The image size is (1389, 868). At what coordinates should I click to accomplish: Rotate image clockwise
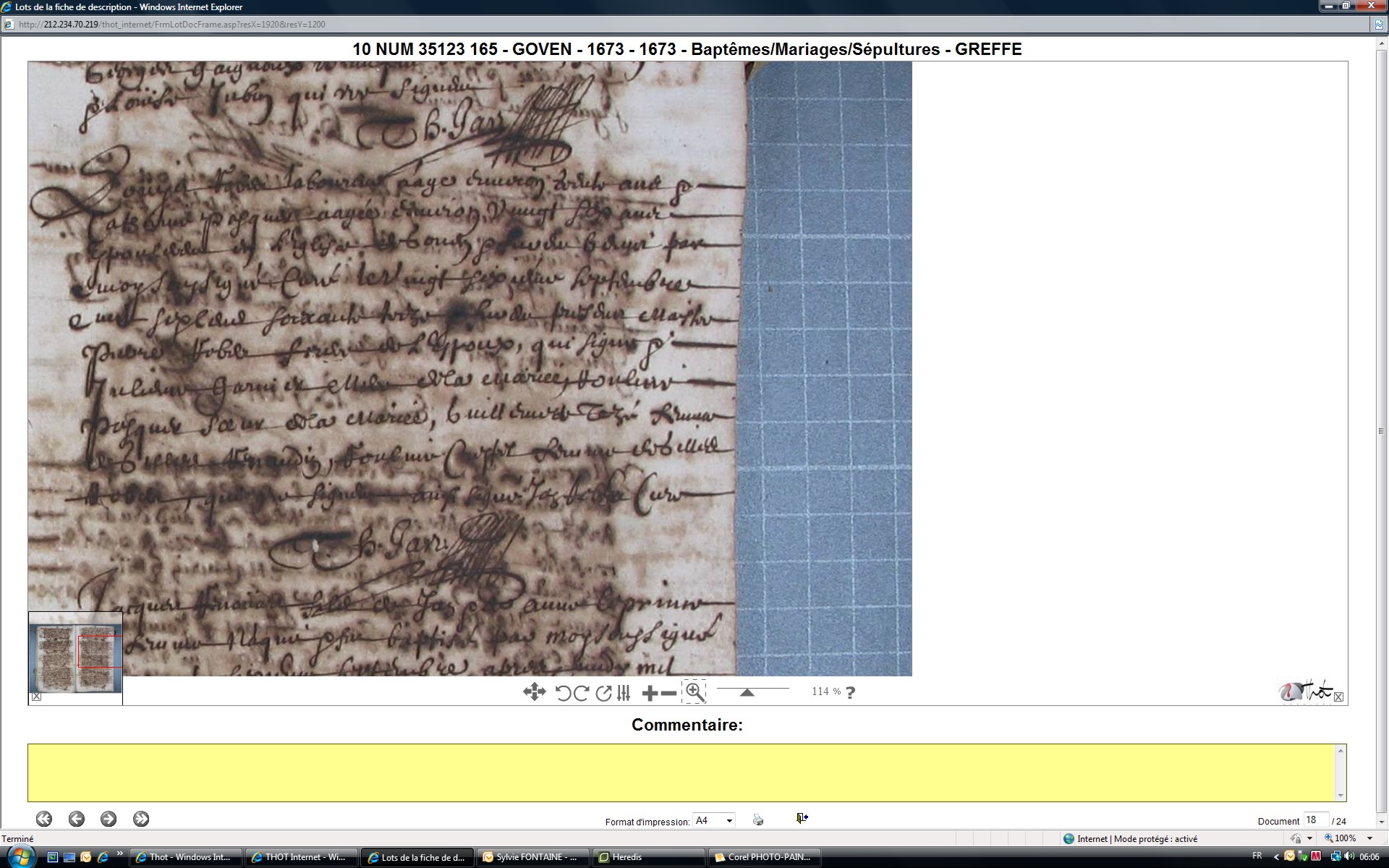581,693
